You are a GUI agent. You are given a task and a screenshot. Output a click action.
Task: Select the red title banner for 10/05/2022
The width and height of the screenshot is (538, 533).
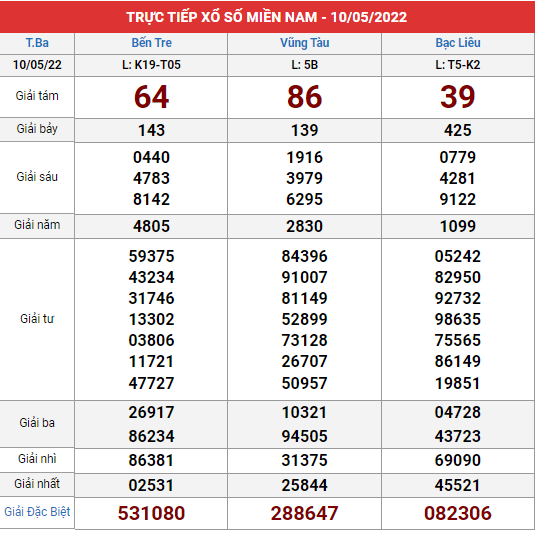tap(267, 17)
